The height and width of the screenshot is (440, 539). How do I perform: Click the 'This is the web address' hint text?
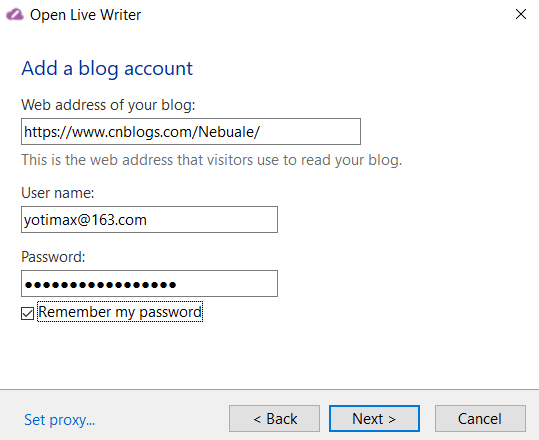[211, 160]
